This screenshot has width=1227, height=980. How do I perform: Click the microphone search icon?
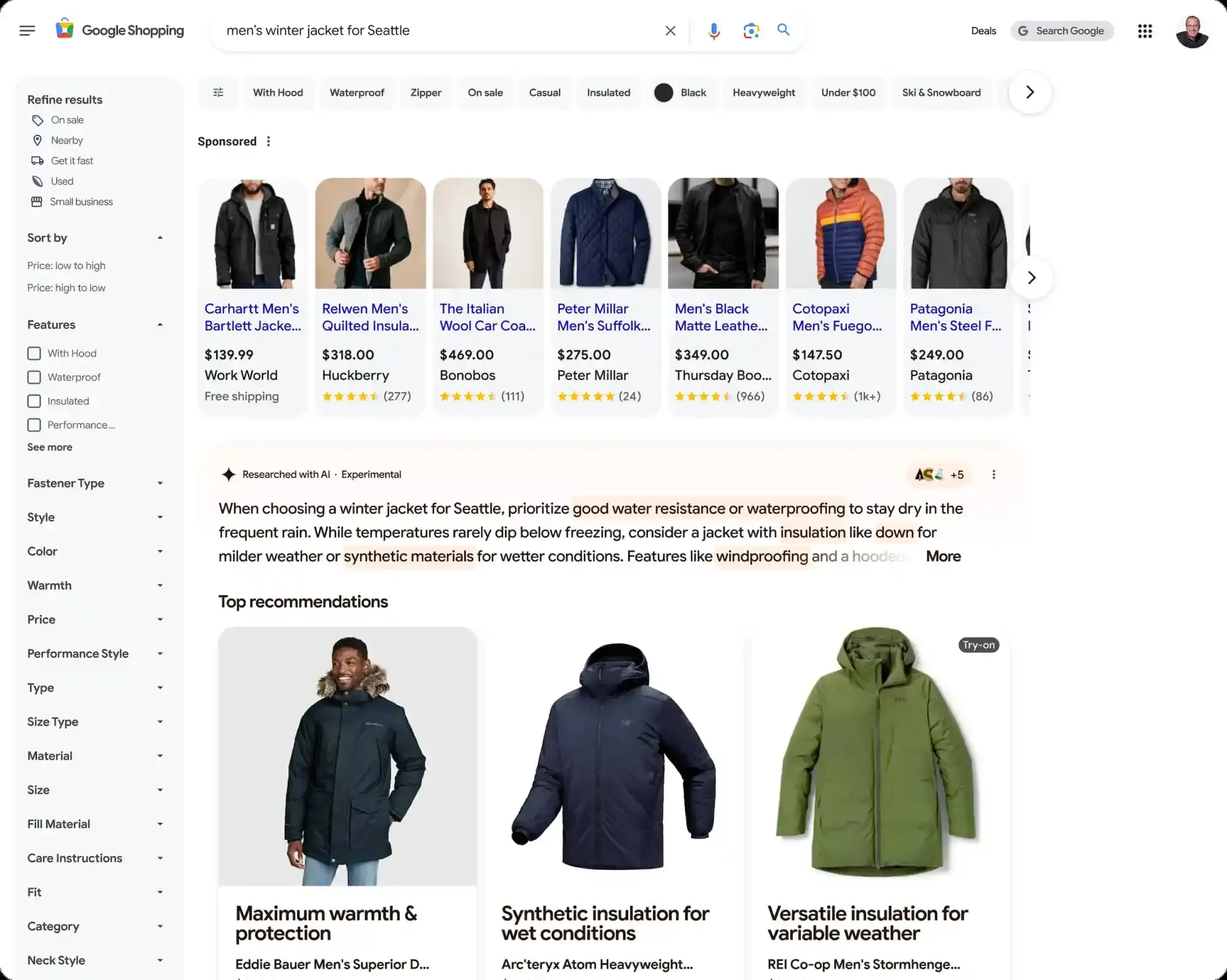point(714,30)
